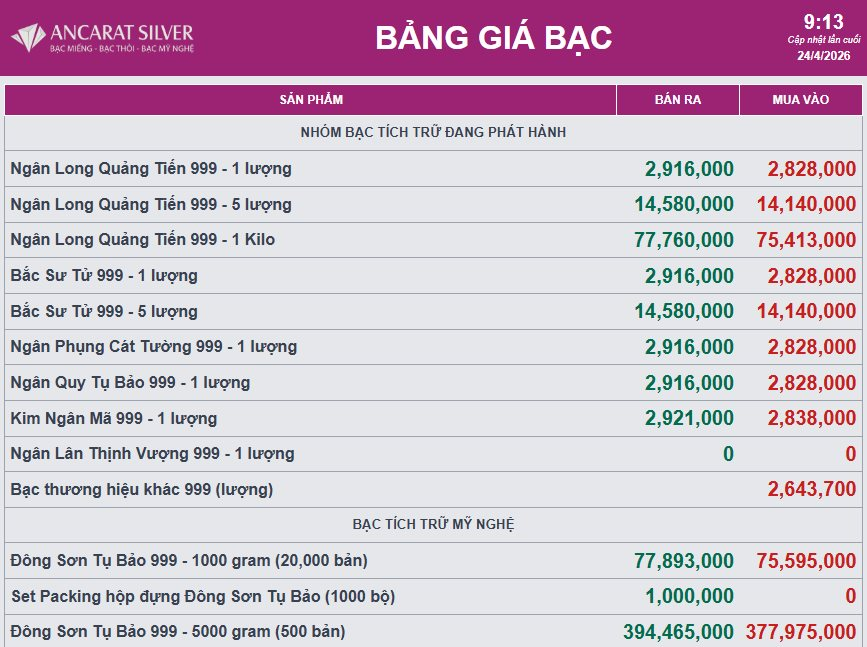The image size is (867, 647).
Task: Select the BÁN RA column header
Action: click(677, 100)
